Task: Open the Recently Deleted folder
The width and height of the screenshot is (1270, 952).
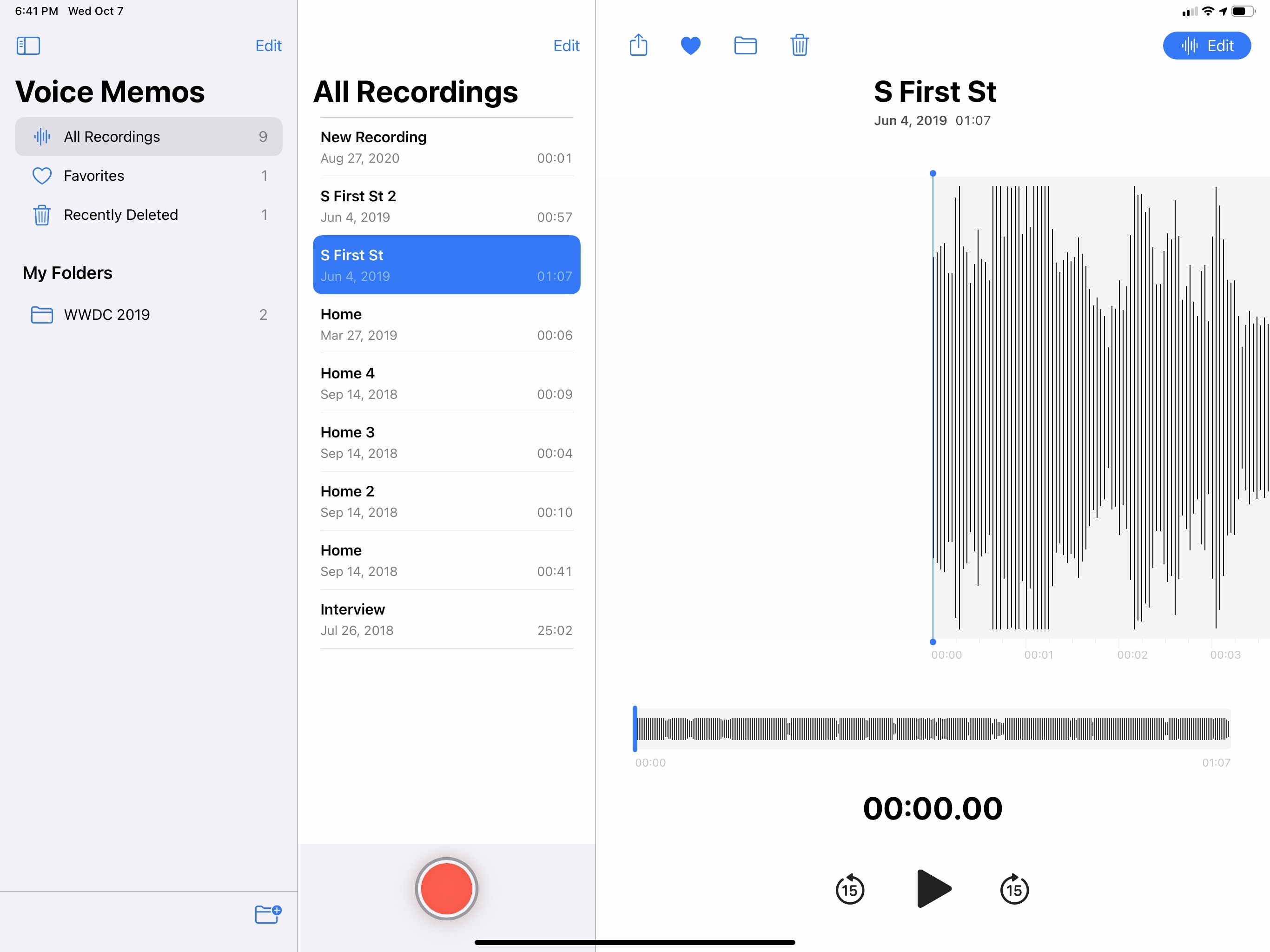Action: coord(149,215)
